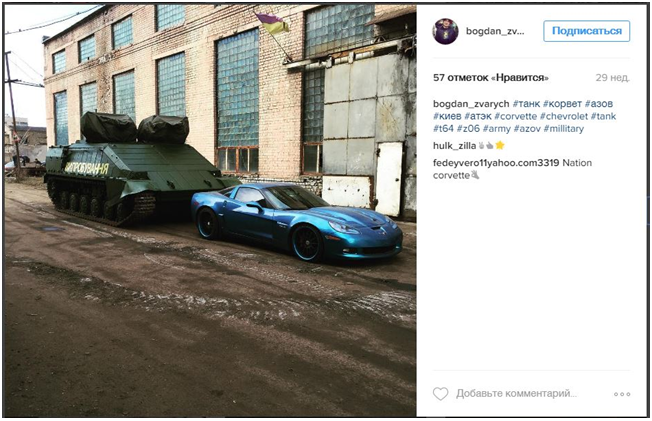This screenshot has height=421, width=652.
Task: Click the Добавьте комментарий comment field
Action: [516, 394]
